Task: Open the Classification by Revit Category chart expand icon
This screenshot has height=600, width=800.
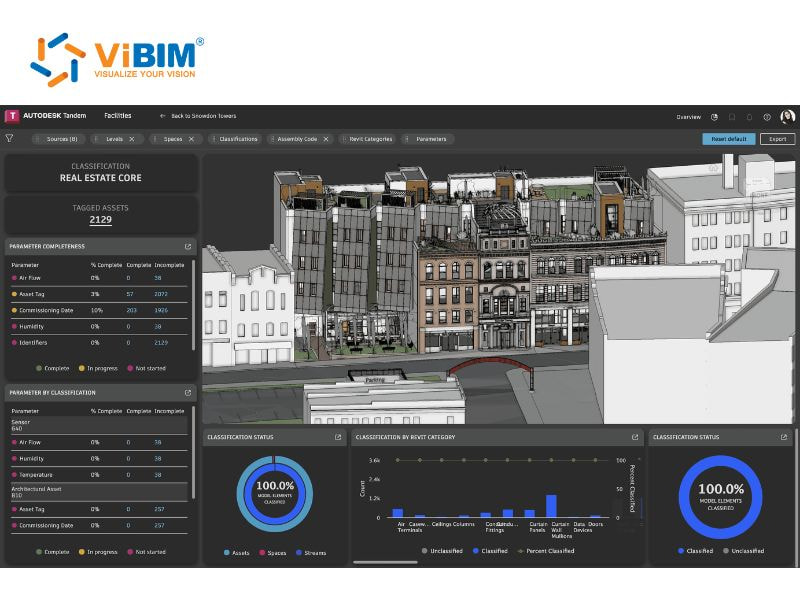Action: click(x=635, y=437)
